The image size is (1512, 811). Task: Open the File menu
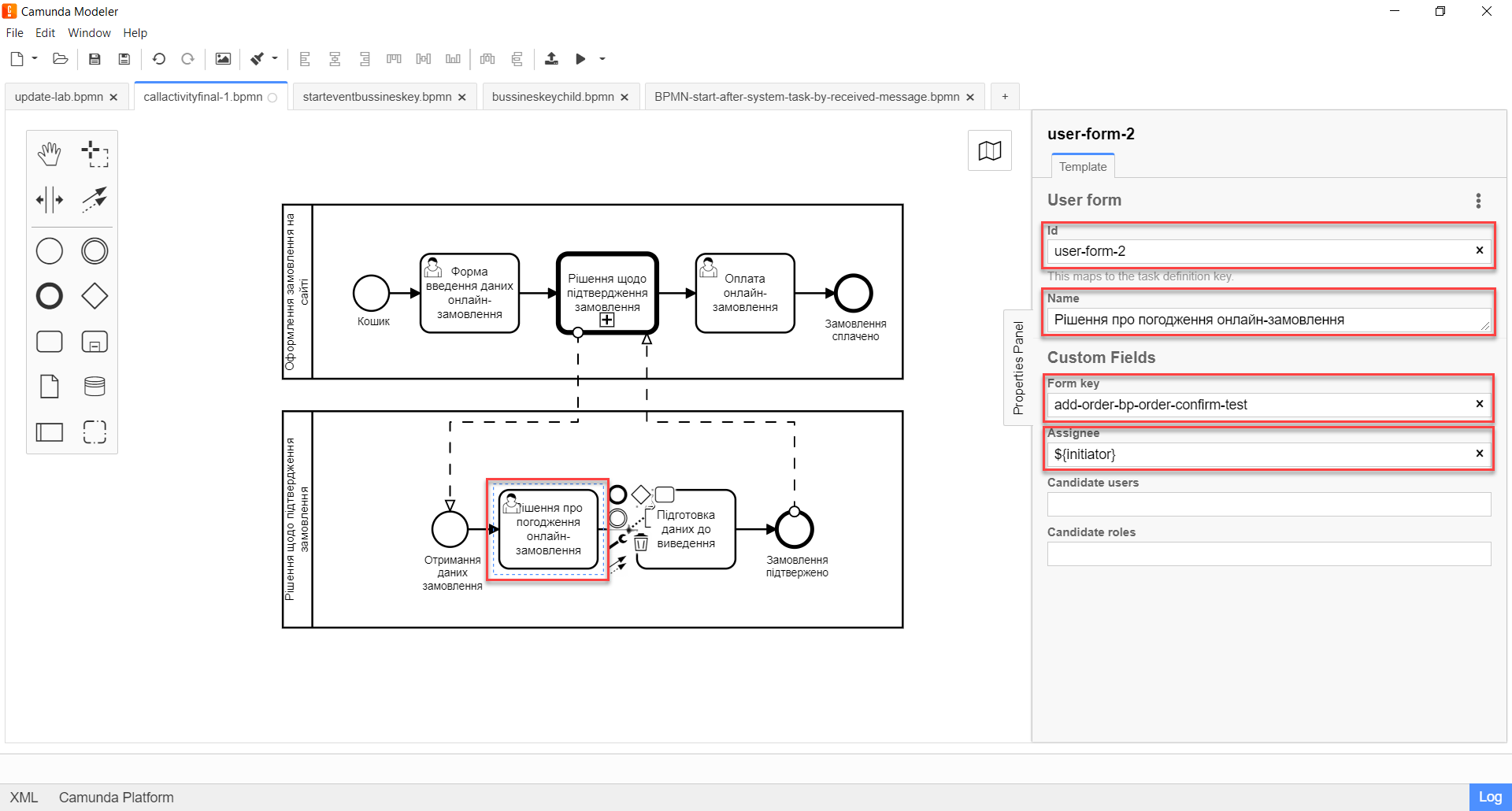(x=15, y=33)
